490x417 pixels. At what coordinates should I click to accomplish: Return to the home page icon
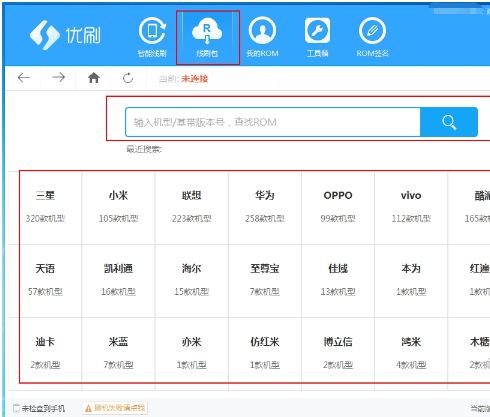(94, 78)
